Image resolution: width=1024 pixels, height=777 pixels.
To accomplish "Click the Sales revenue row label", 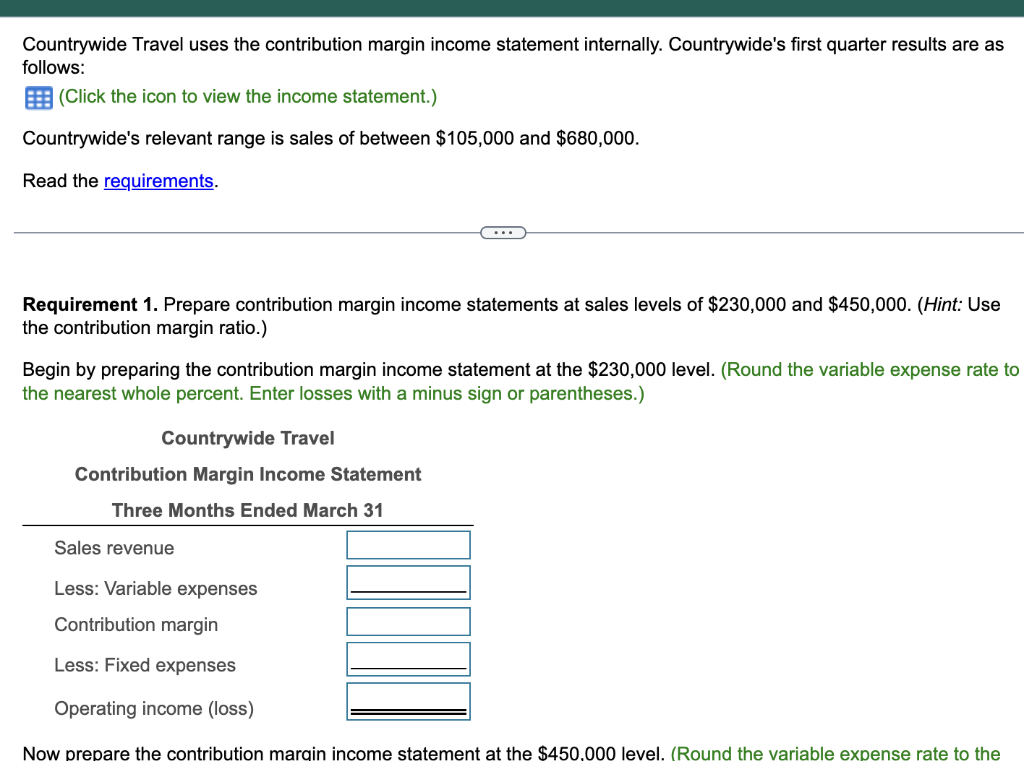I will point(114,548).
